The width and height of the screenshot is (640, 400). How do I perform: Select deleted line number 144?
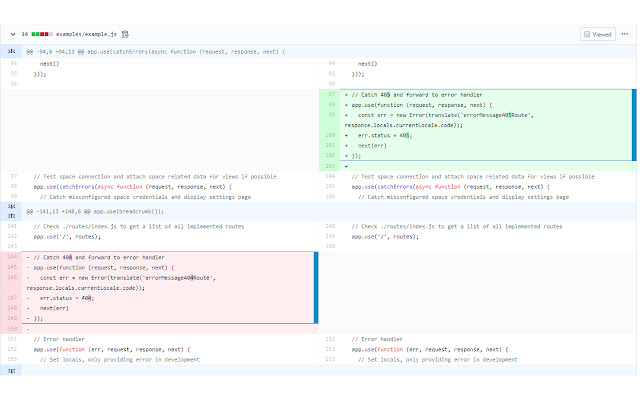[11, 257]
